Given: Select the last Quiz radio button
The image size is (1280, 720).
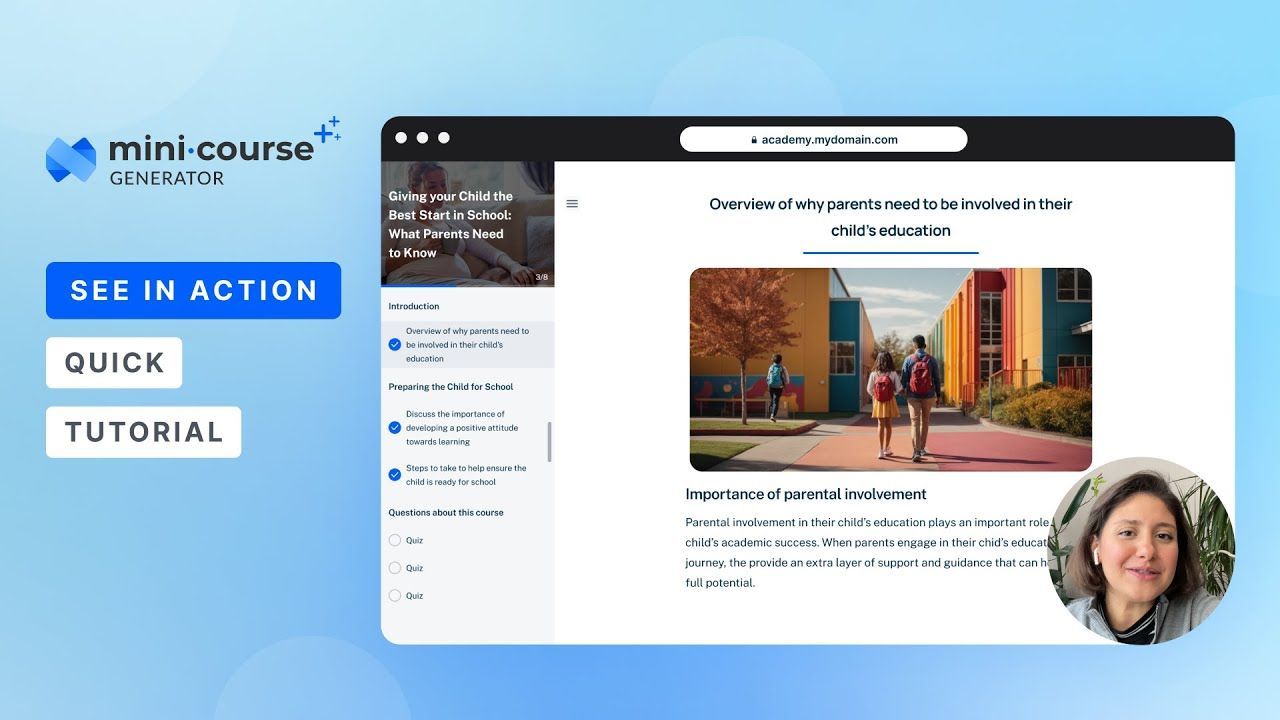Looking at the screenshot, I should point(395,596).
